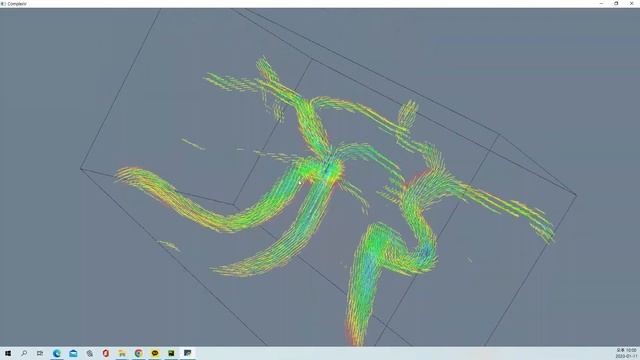Open taskbar search magnifier
Image resolution: width=640 pixels, height=360 pixels.
pos(24,353)
